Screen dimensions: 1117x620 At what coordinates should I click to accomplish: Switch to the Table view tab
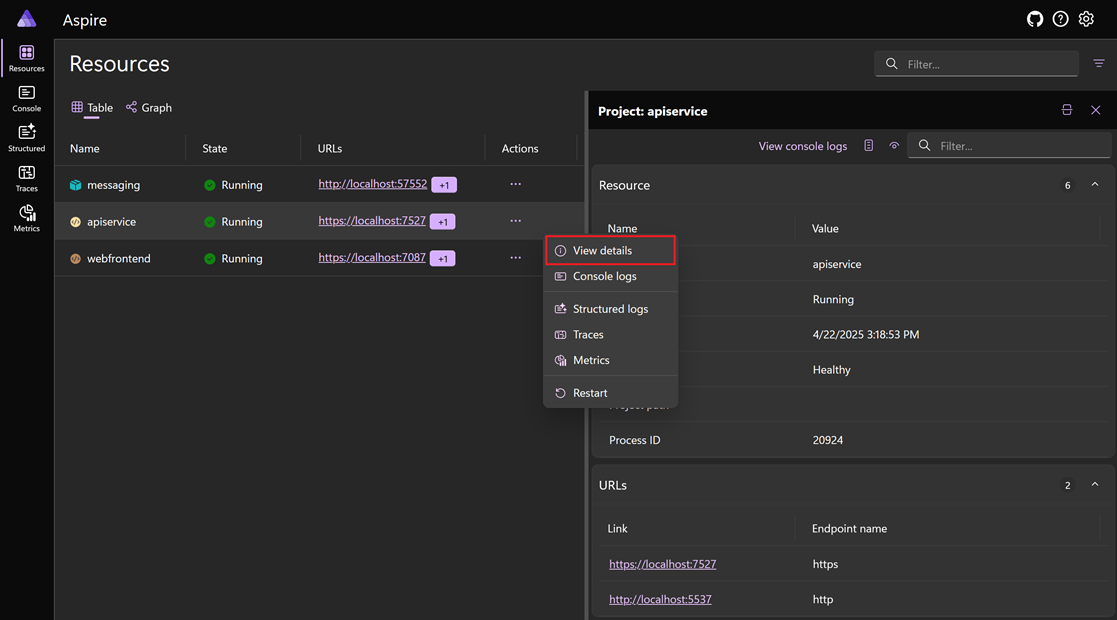[x=92, y=108]
